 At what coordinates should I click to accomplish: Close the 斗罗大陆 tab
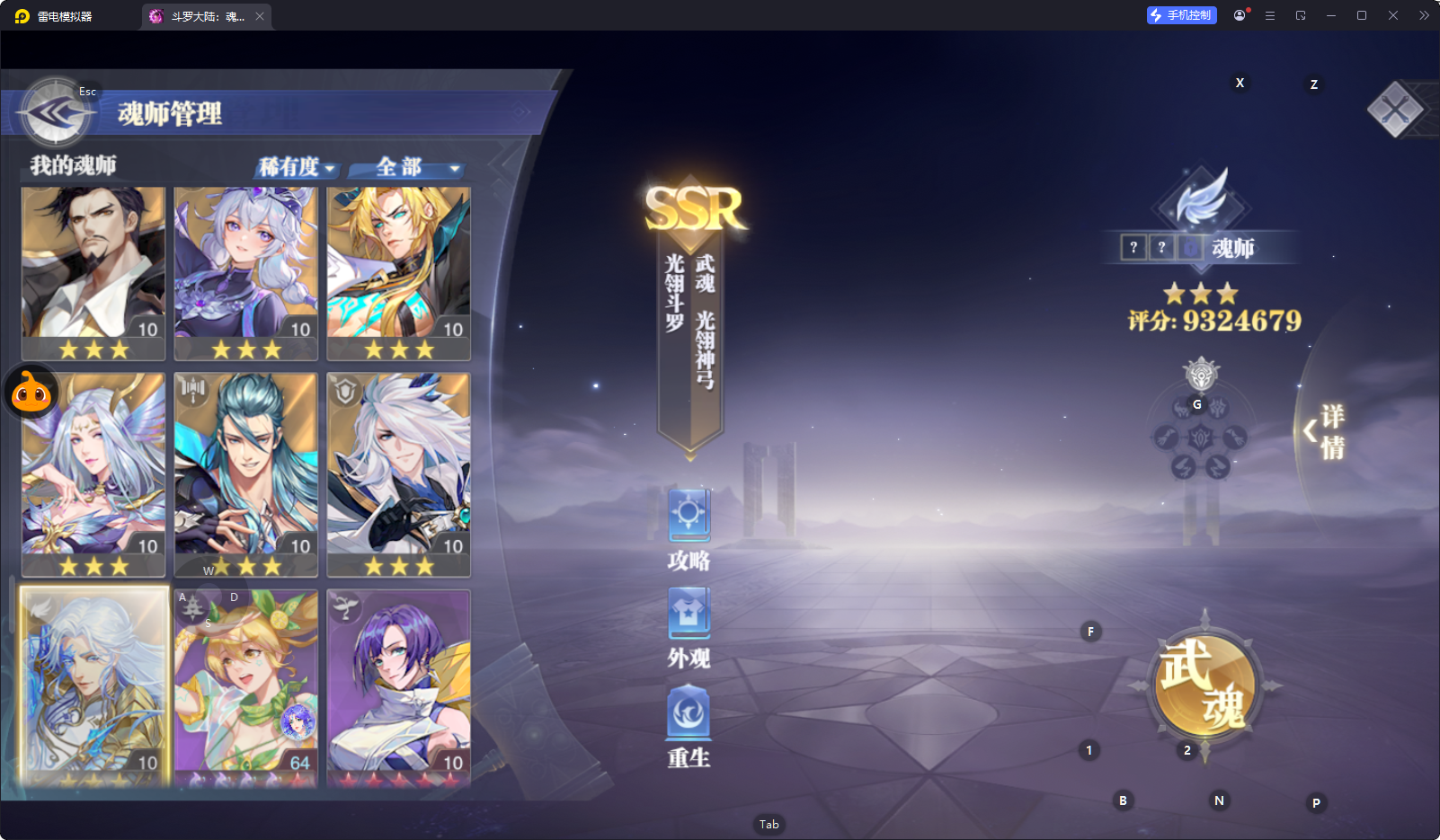260,16
